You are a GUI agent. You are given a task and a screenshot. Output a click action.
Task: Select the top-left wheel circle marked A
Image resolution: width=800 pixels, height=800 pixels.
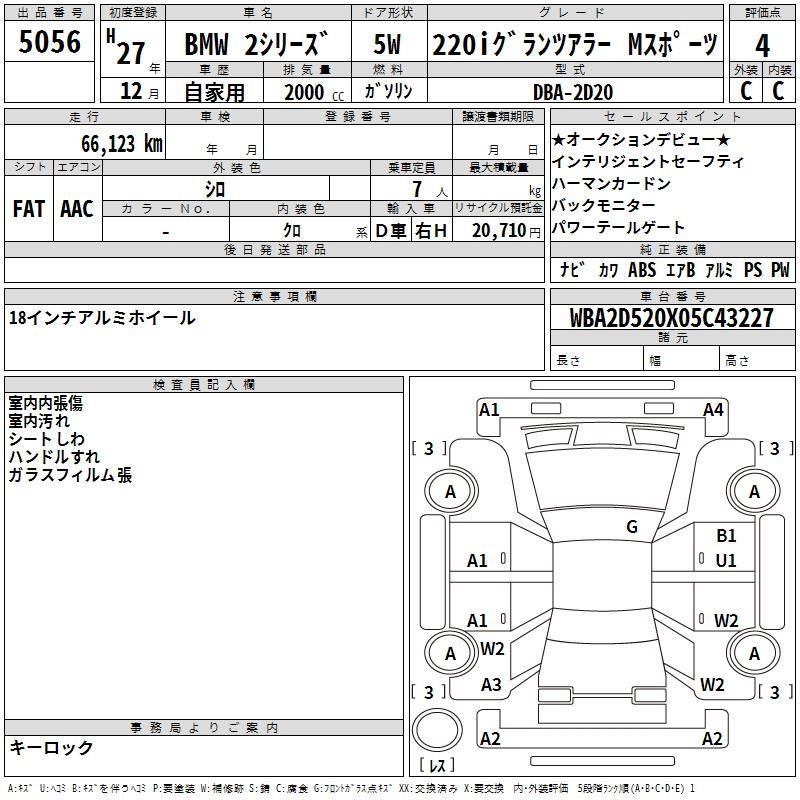pyautogui.click(x=450, y=491)
